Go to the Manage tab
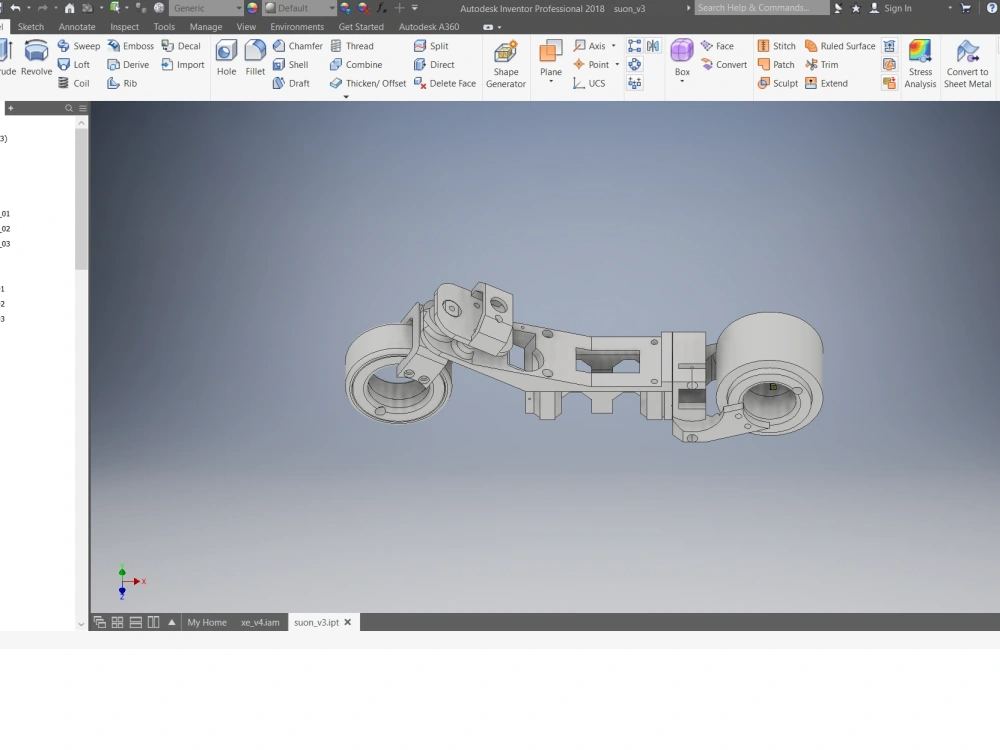1000x750 pixels. coord(206,27)
